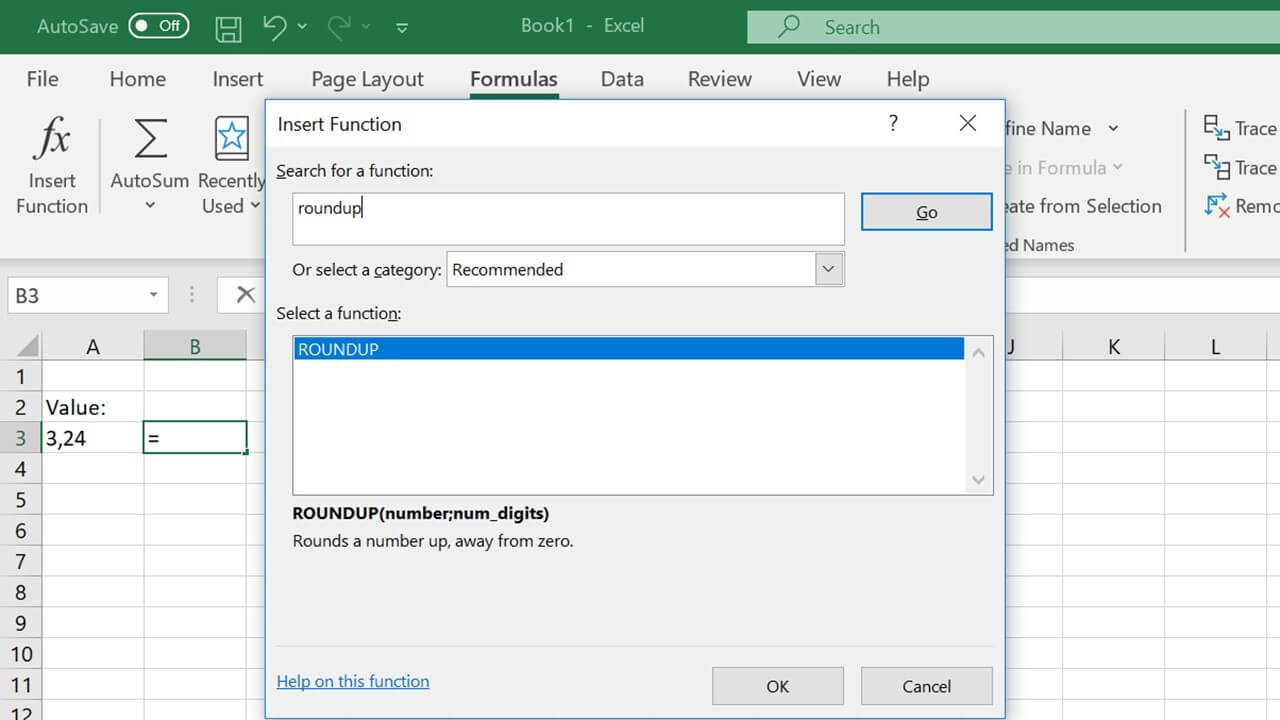Select the AutoSum sigma icon
1280x720 pixels.
[148, 140]
